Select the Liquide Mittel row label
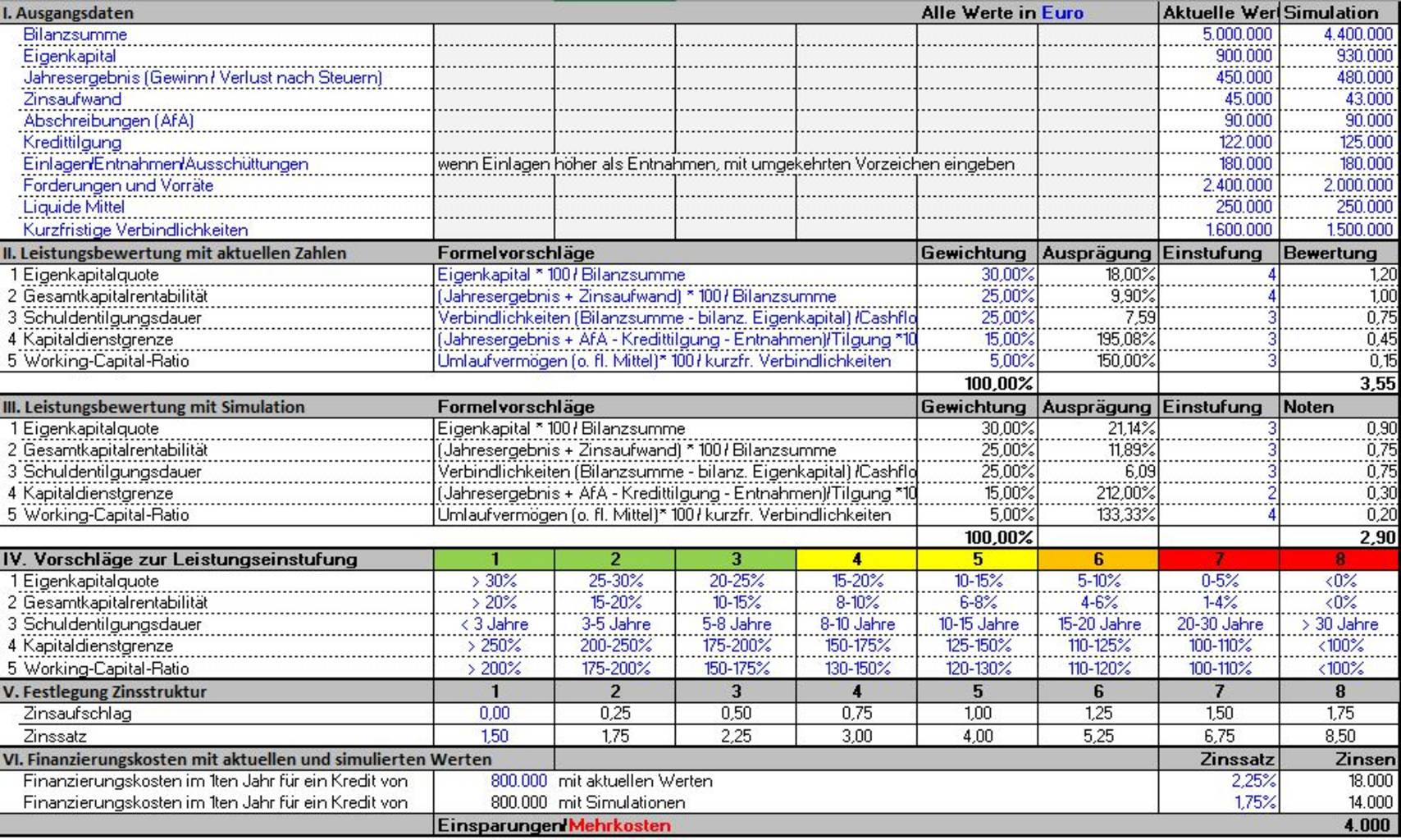Viewport: 1401px width, 840px height. tap(74, 207)
